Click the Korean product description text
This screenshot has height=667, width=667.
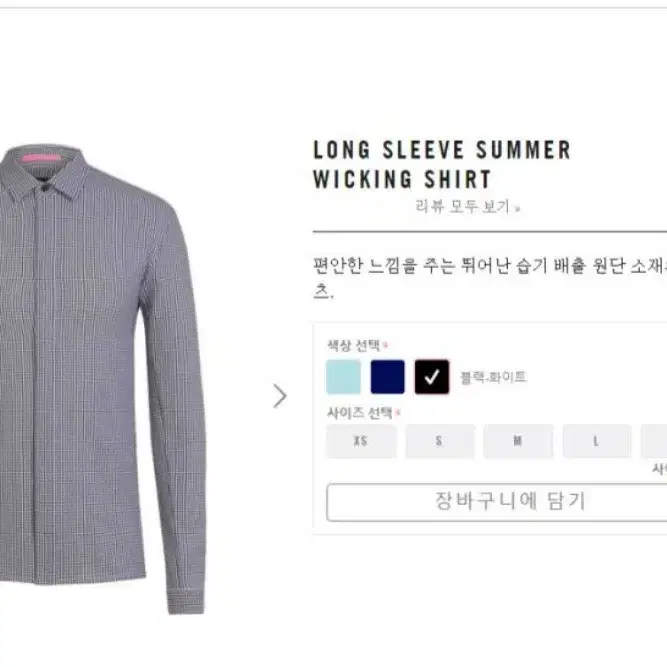[490, 278]
